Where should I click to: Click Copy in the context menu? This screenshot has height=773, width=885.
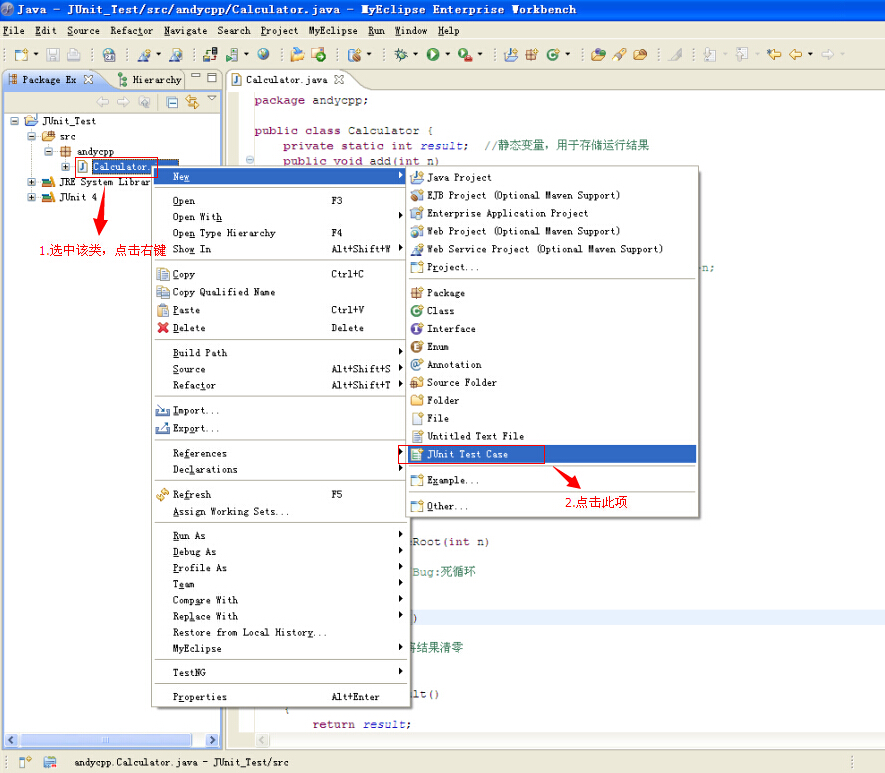point(279,274)
